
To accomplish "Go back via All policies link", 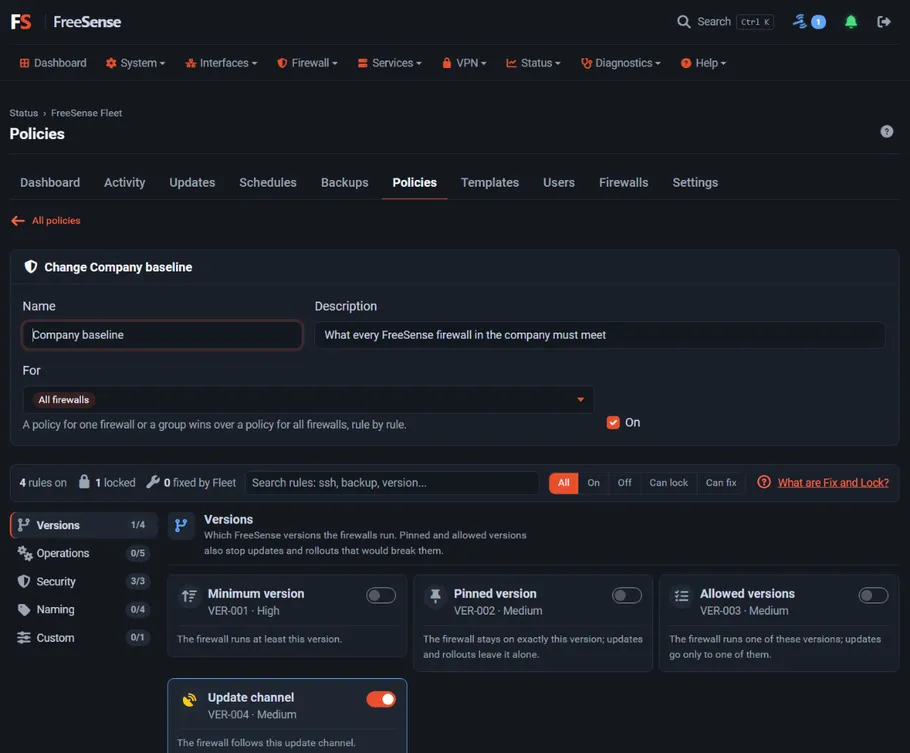I will coord(56,221).
